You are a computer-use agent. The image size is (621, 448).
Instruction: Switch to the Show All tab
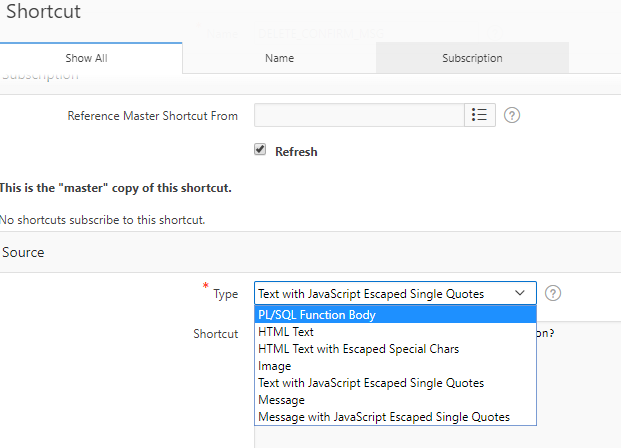click(86, 58)
